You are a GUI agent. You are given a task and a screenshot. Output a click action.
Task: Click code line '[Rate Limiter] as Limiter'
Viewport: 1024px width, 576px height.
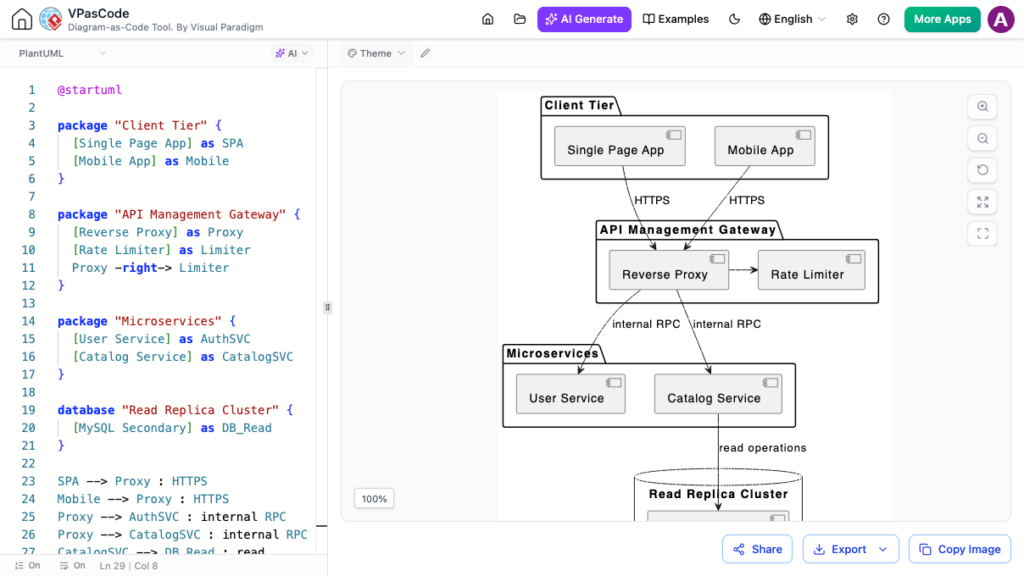point(161,250)
